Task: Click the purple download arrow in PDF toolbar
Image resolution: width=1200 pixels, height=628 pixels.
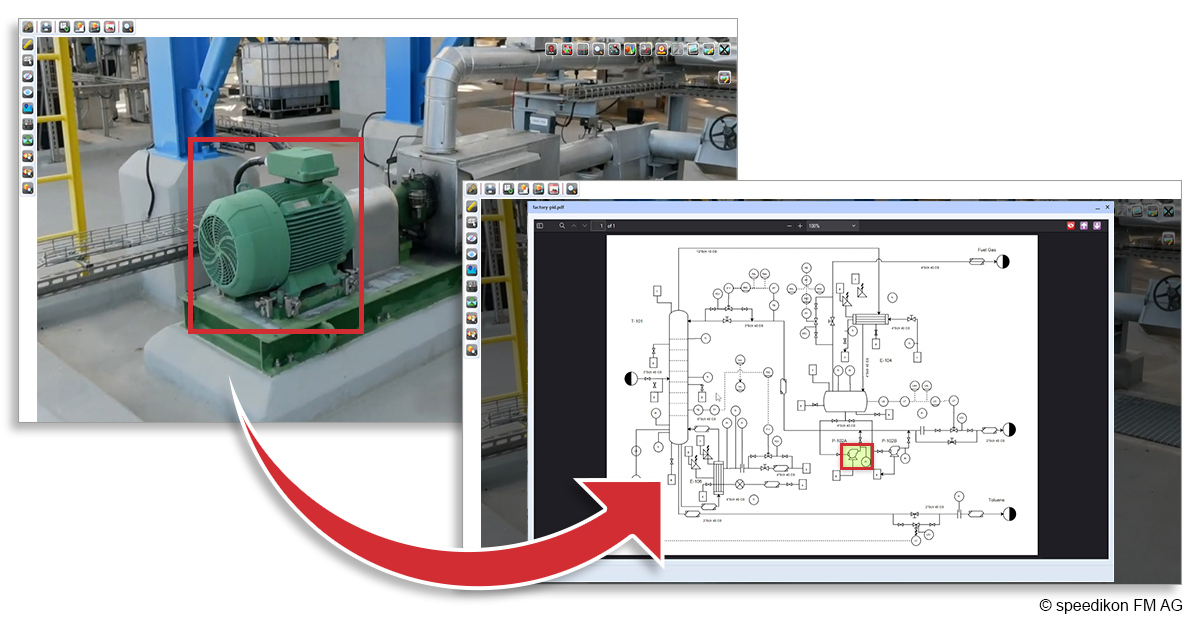Action: click(1097, 226)
